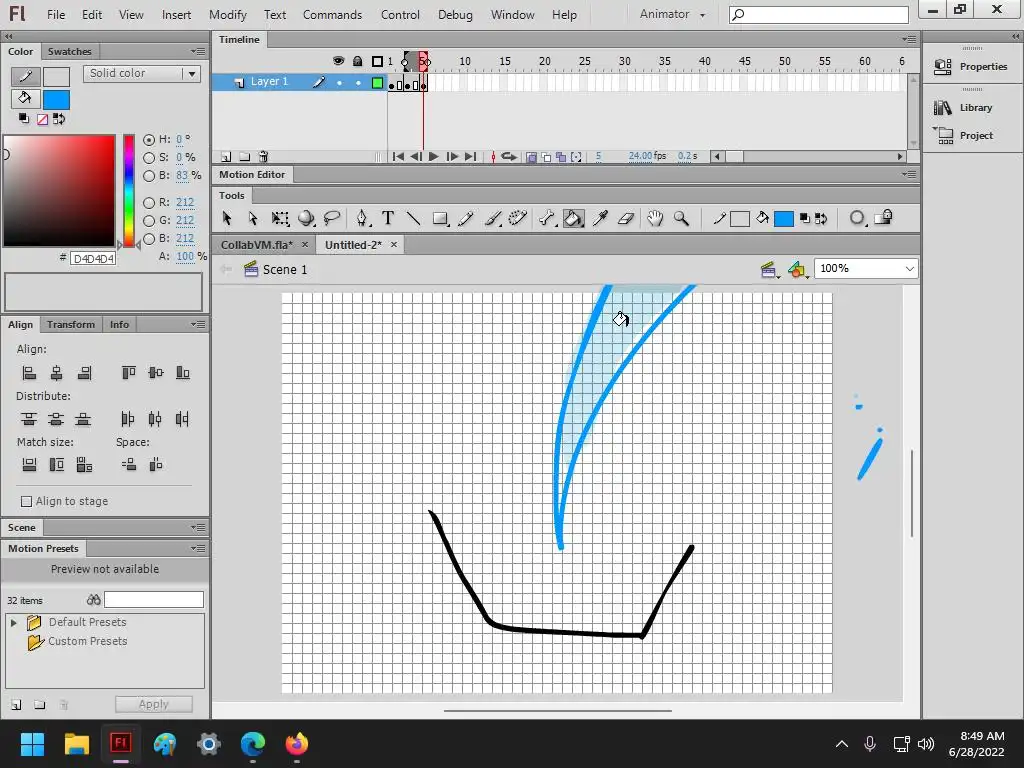
Task: Select the Lasso tool
Action: tap(332, 218)
